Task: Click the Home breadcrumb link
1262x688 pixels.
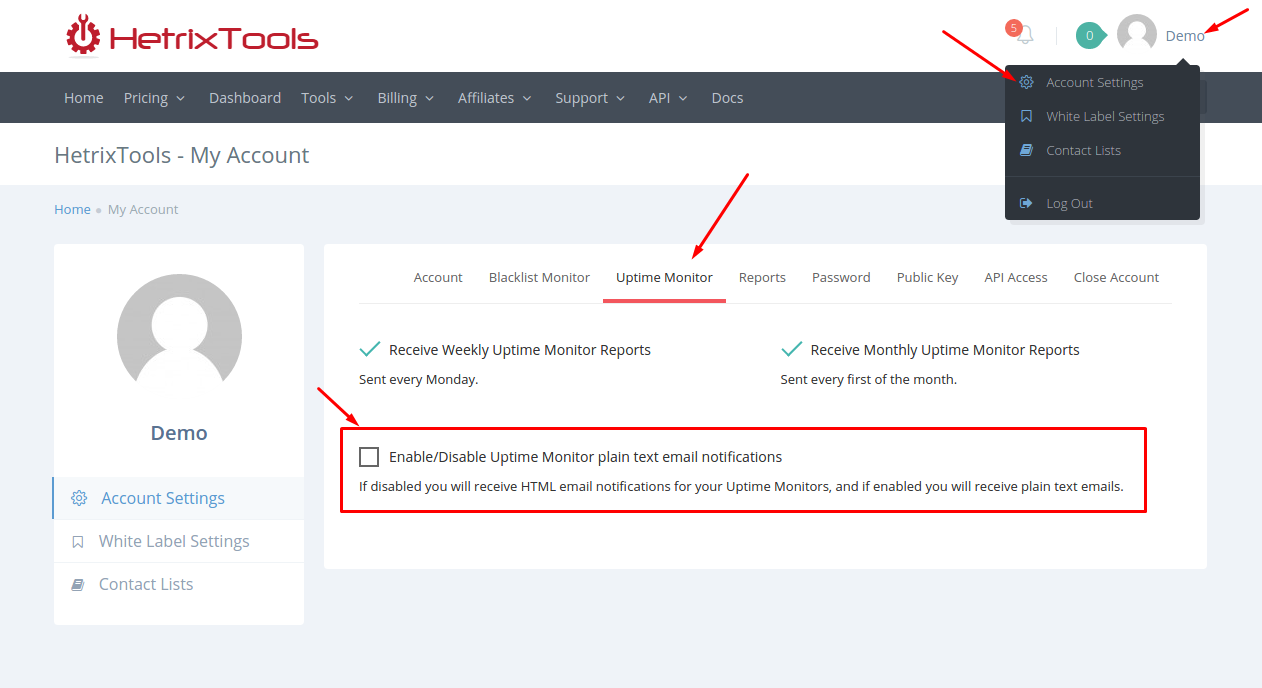Action: [x=72, y=209]
